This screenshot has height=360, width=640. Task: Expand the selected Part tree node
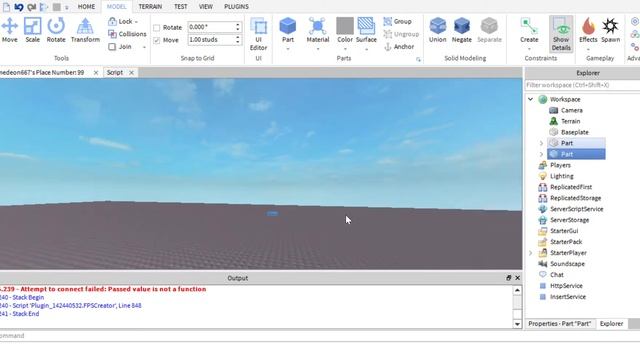tap(541, 154)
